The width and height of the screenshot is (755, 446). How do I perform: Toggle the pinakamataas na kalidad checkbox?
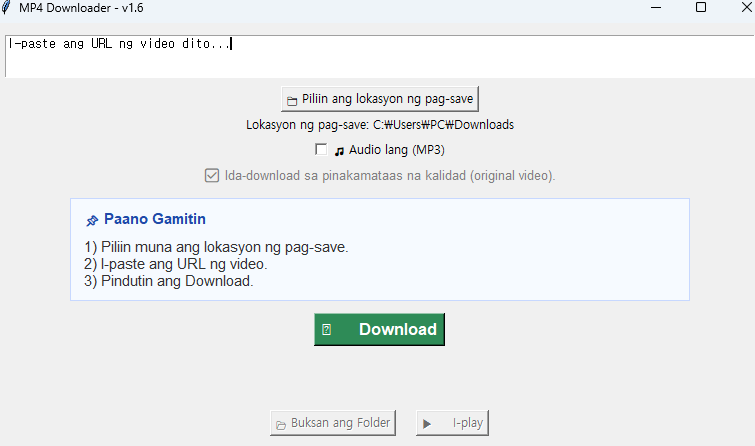pos(212,176)
